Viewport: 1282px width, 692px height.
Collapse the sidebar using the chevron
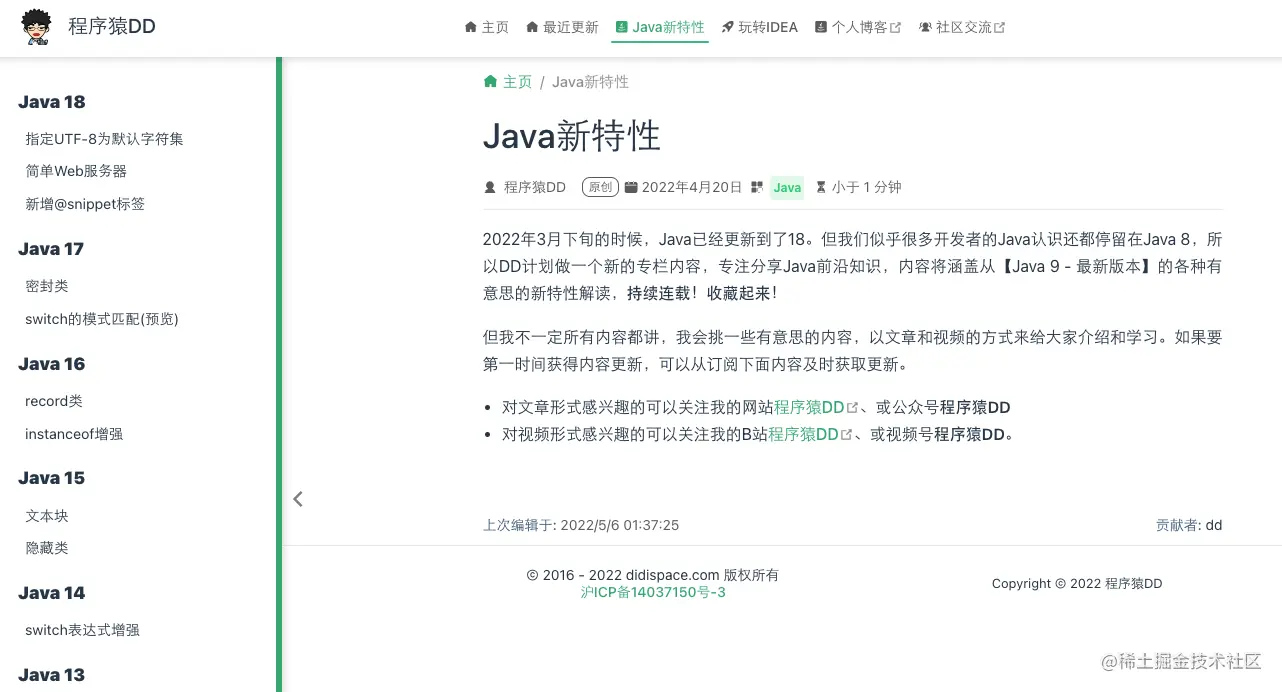click(297, 498)
